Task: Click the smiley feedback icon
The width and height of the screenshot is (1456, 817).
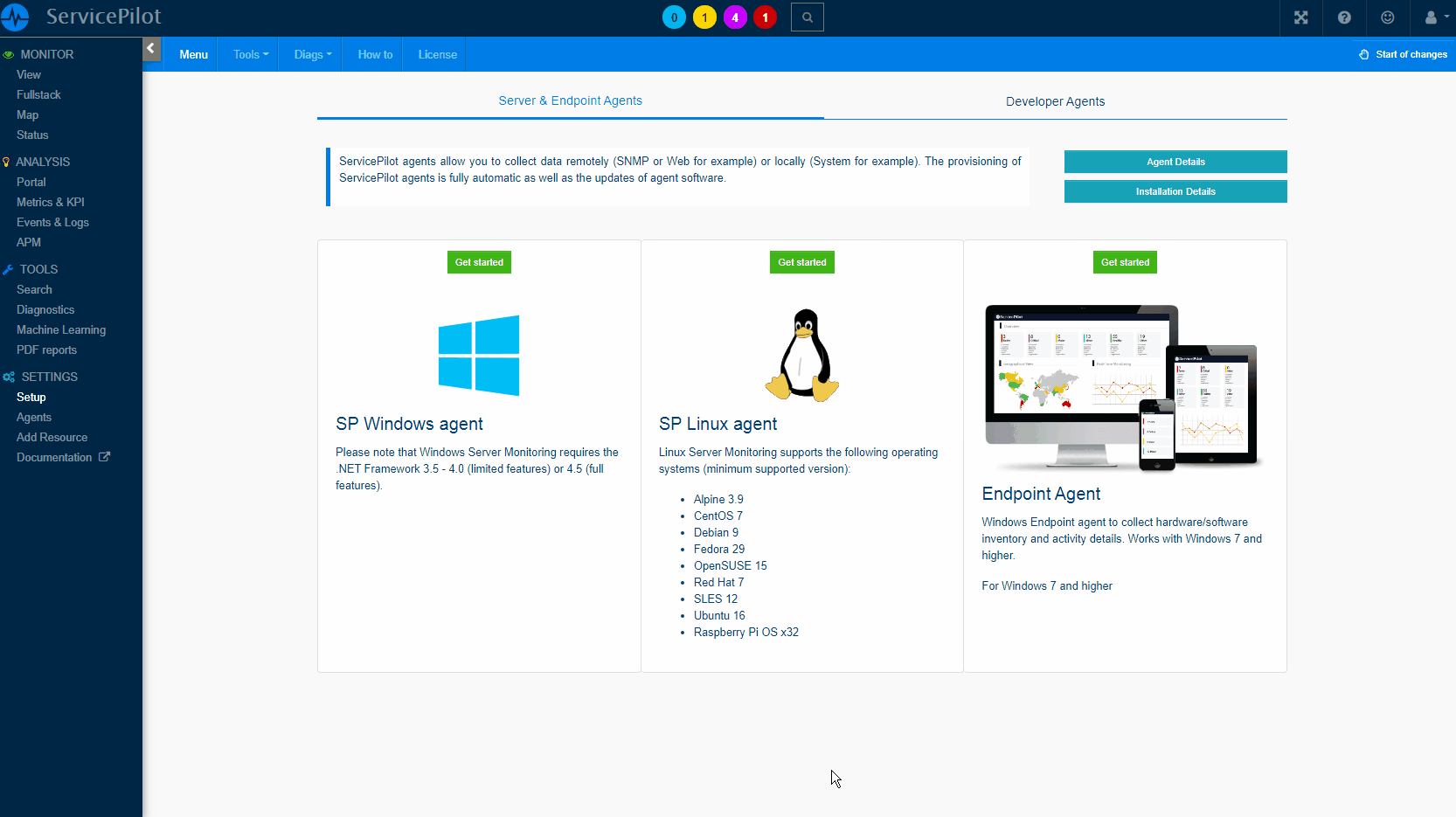Action: 1388,17
